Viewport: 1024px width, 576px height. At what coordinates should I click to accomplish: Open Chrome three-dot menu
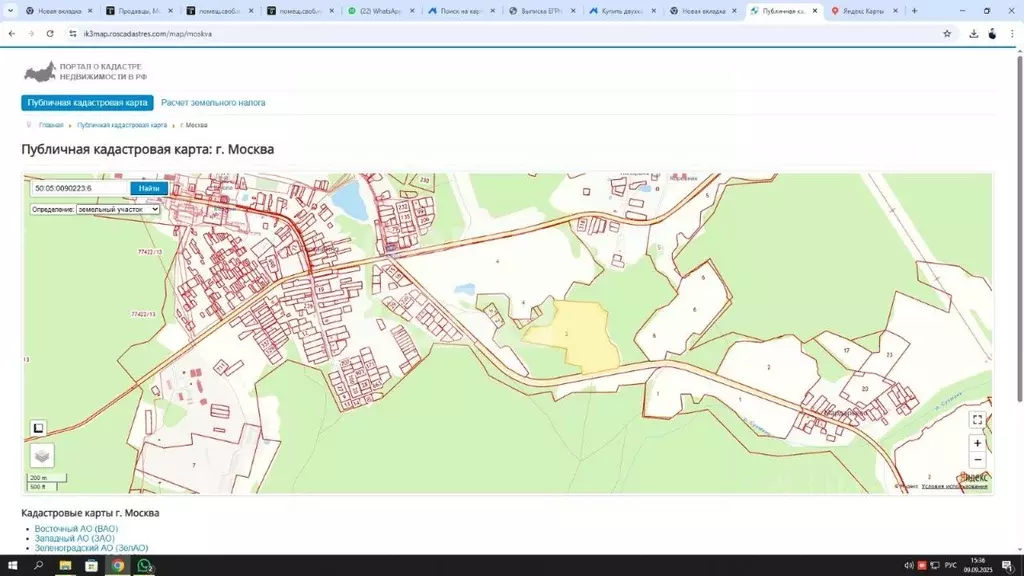pyautogui.click(x=1012, y=33)
